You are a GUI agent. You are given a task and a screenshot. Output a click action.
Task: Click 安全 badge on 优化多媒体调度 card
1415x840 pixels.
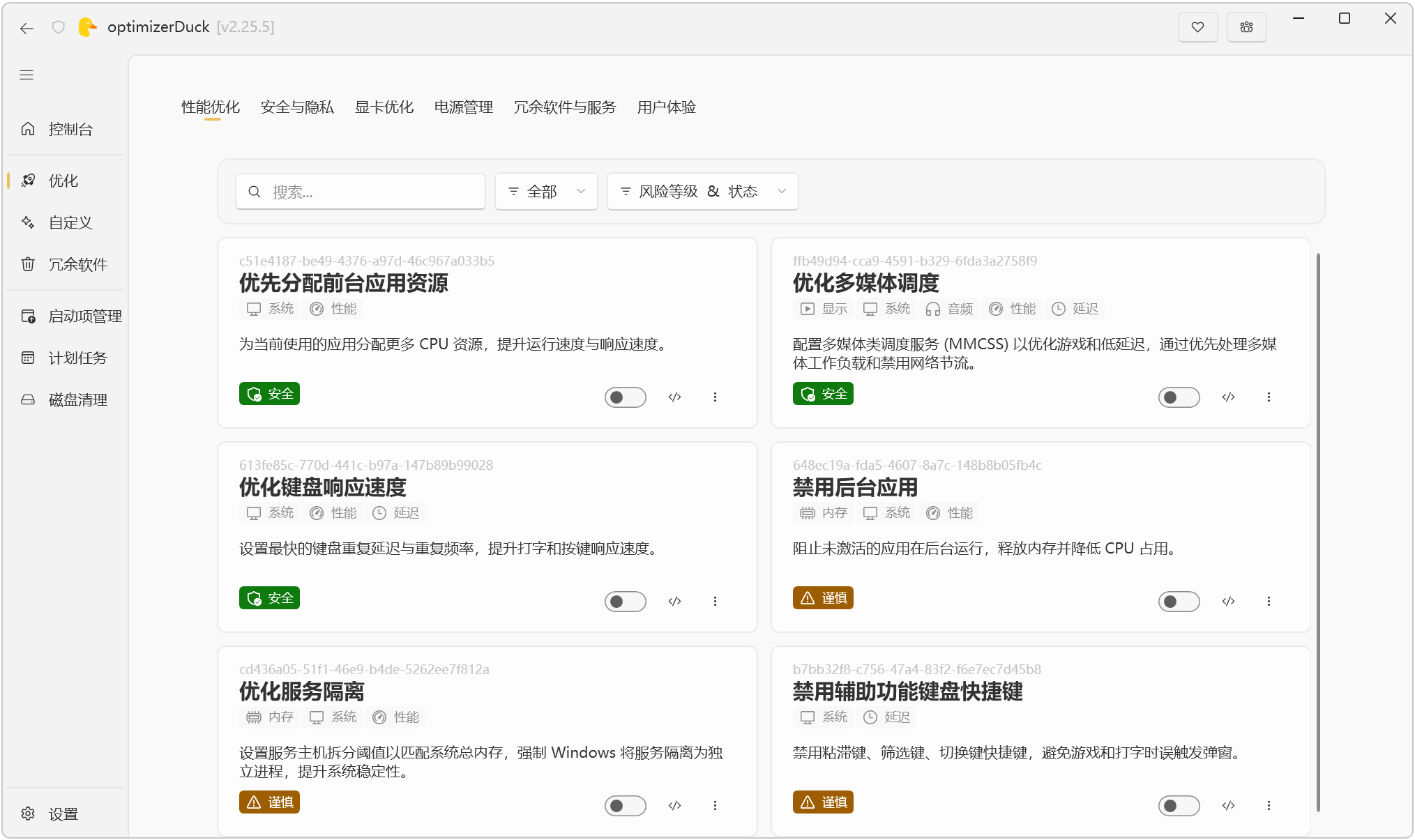pos(823,394)
